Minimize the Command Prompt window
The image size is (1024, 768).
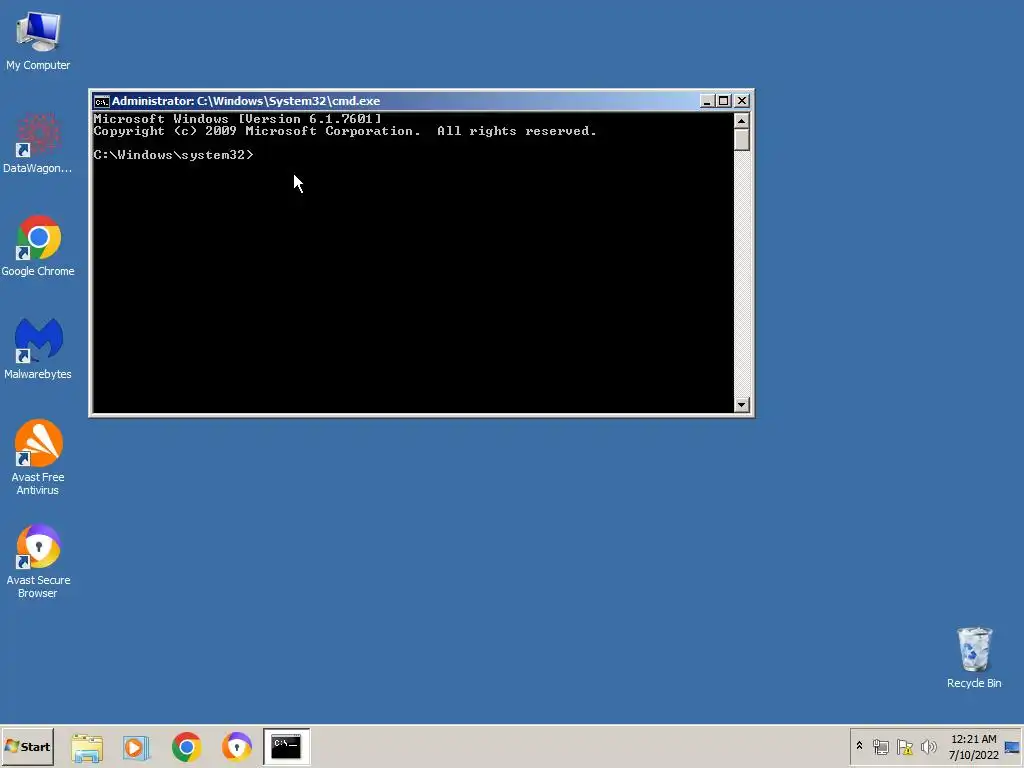[x=707, y=101]
